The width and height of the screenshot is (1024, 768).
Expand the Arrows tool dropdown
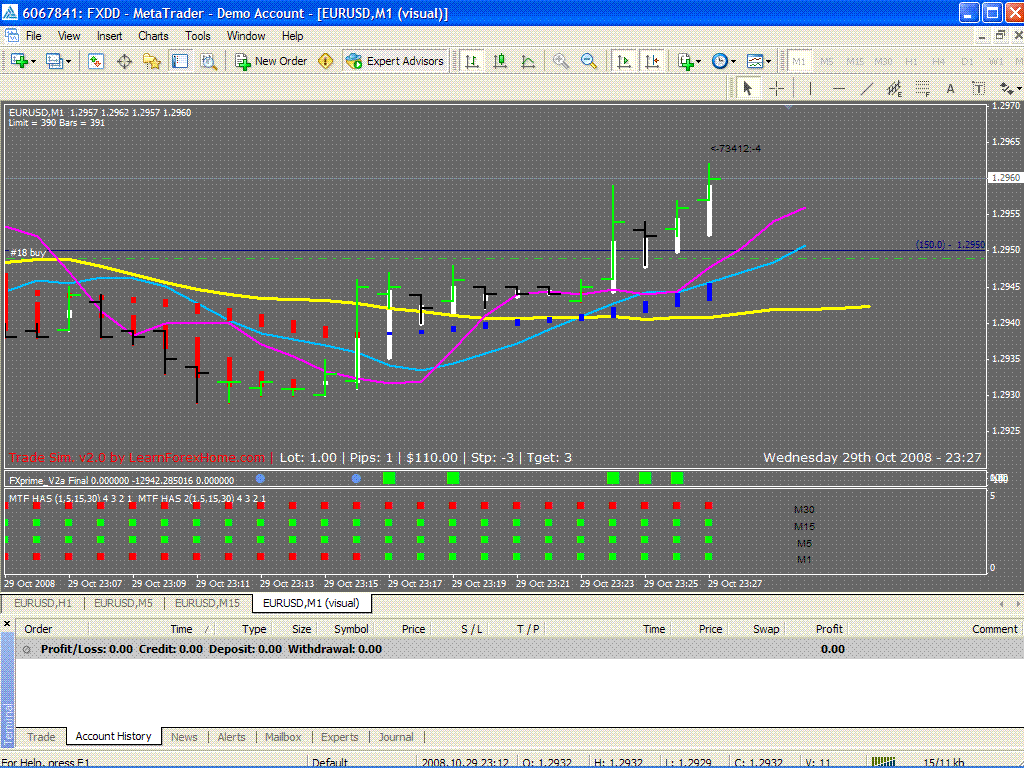pyautogui.click(x=1019, y=89)
